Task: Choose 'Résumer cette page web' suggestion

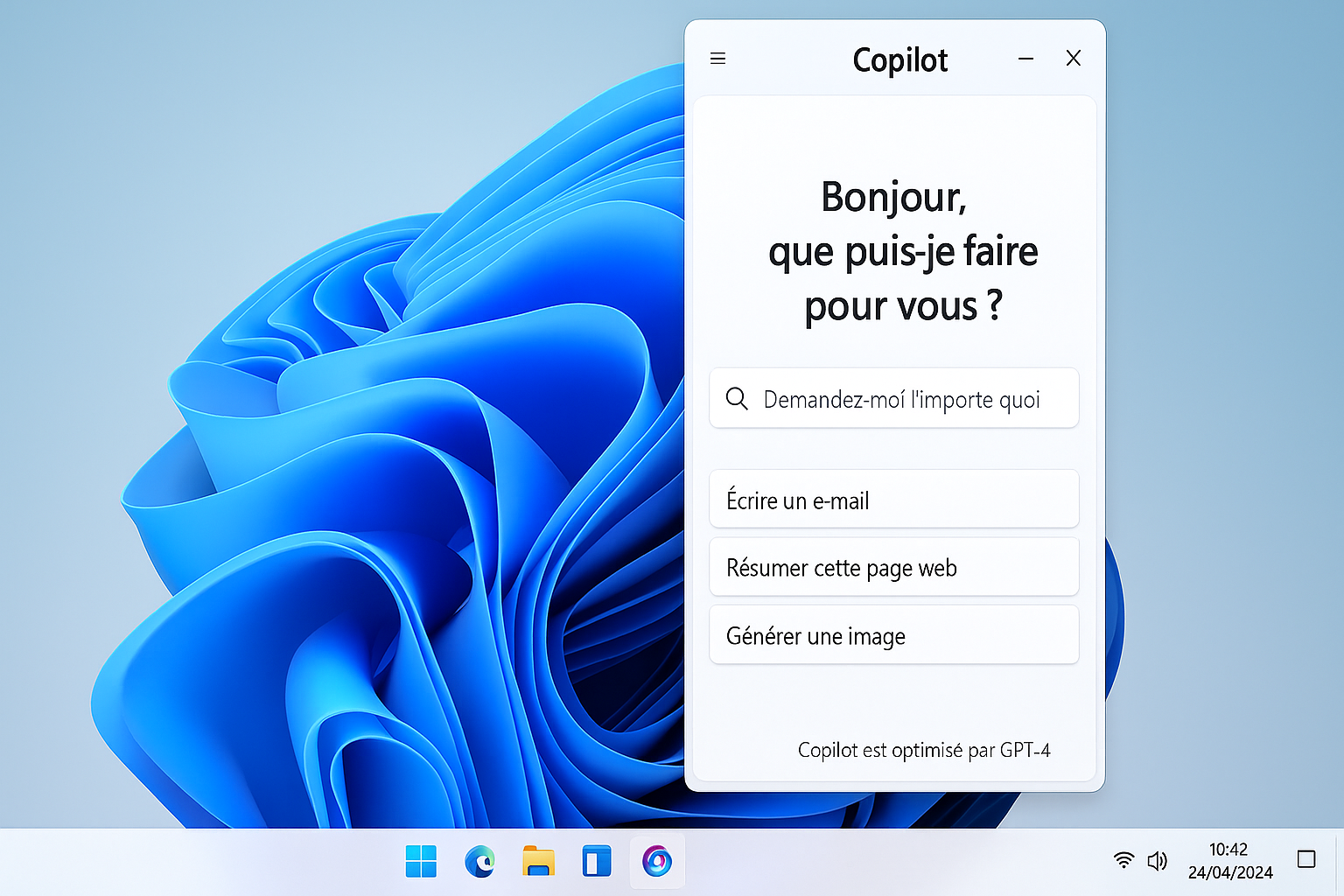Action: pyautogui.click(x=893, y=567)
